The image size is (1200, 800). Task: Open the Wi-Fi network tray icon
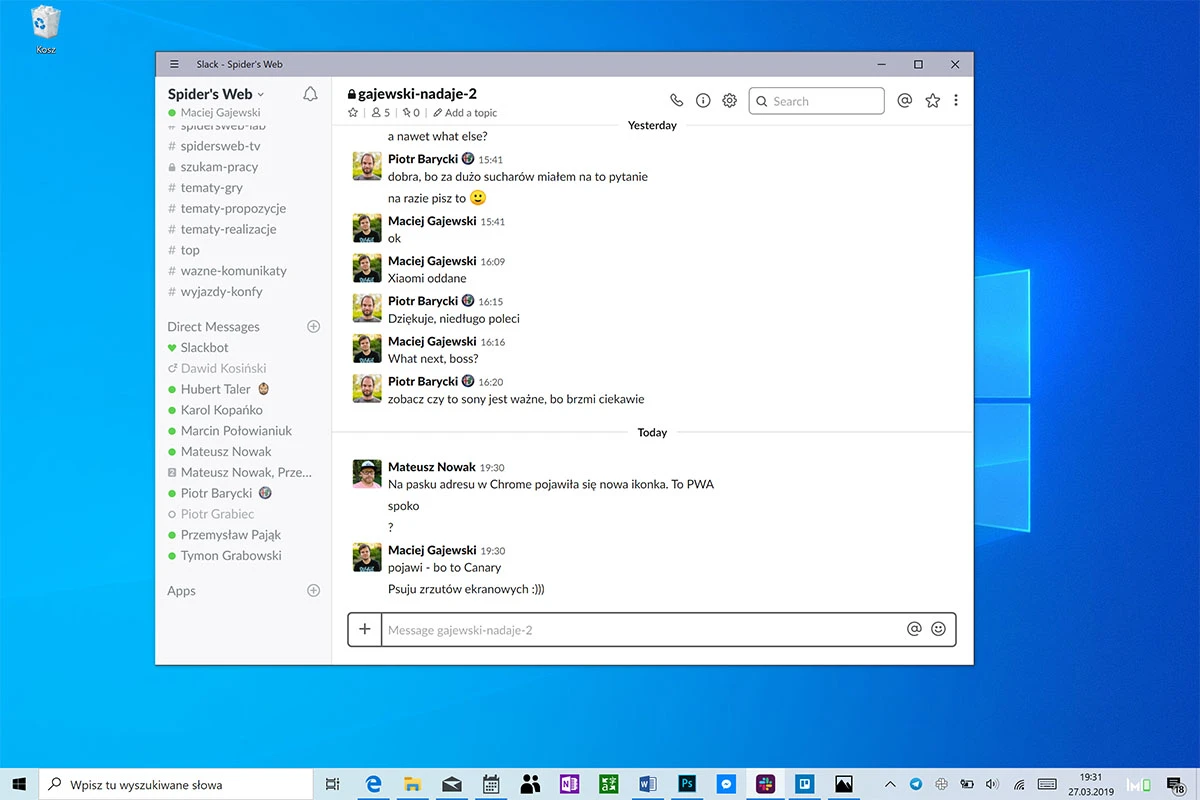click(1019, 784)
